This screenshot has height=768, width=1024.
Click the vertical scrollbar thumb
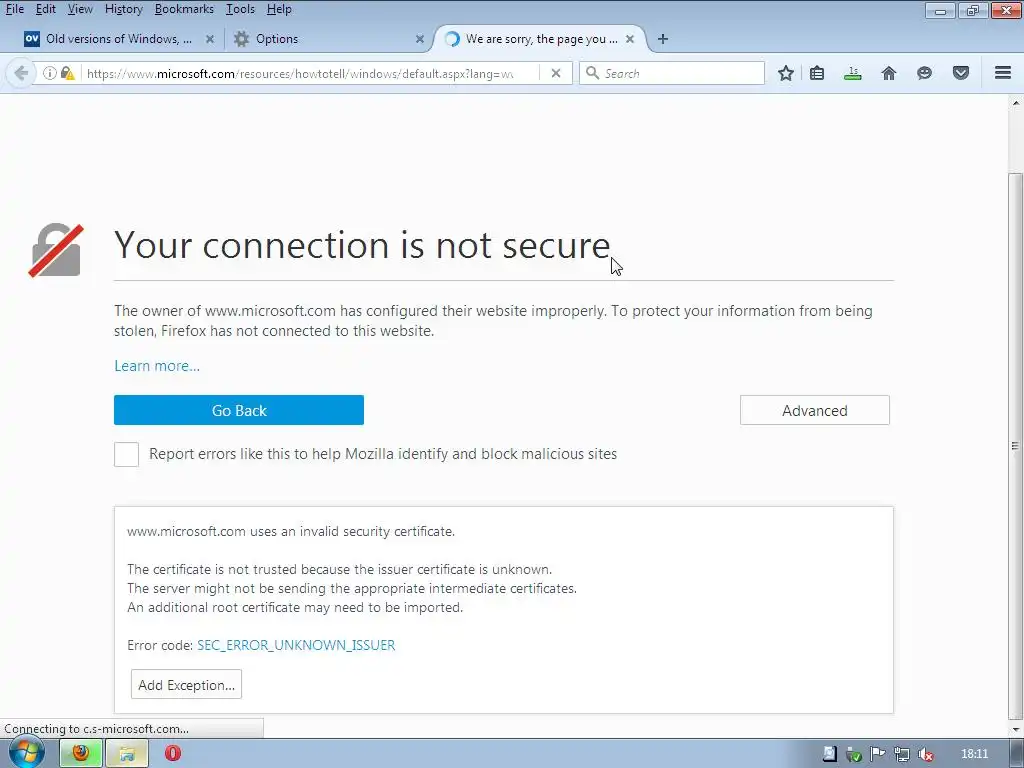point(1015,445)
